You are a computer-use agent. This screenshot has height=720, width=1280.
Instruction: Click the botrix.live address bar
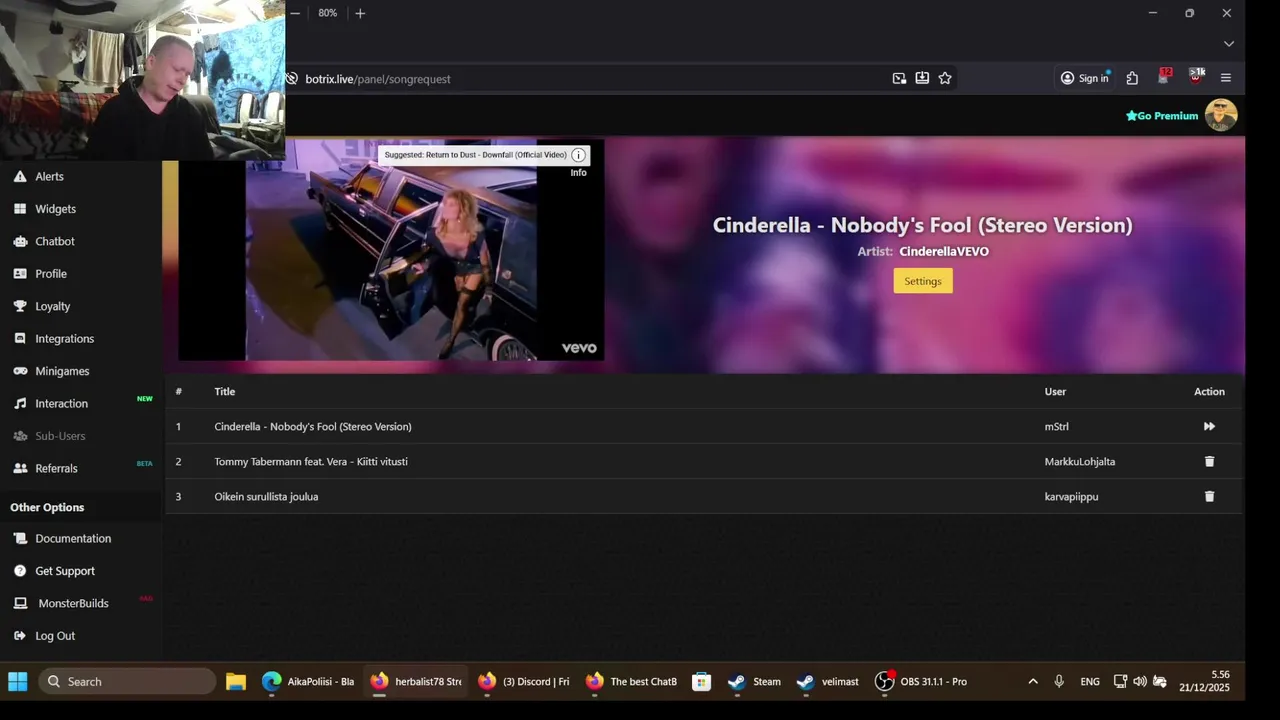pyautogui.click(x=590, y=79)
